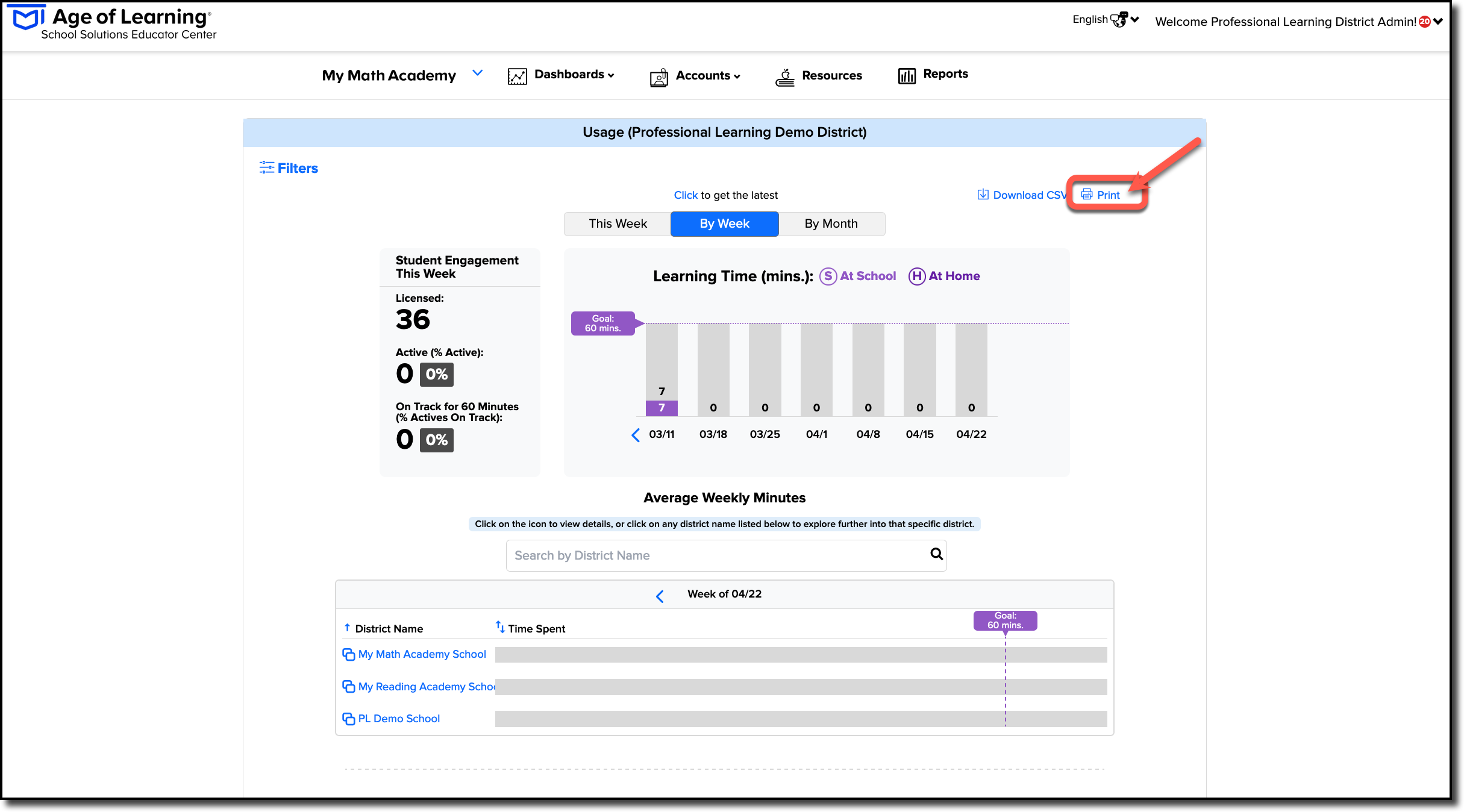
Task: Click the 03/18 week bar in chart
Action: (713, 369)
